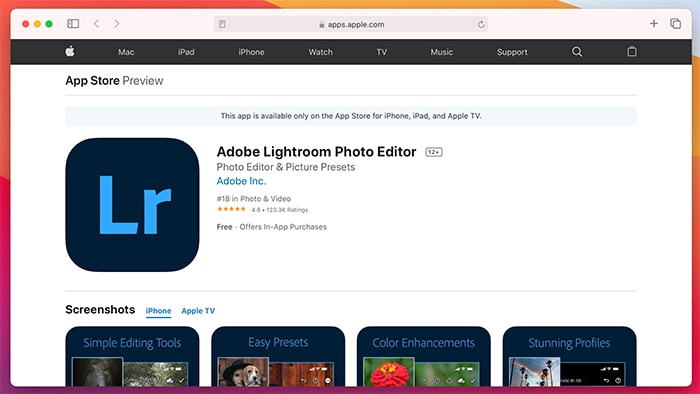Open the Stunning Profiles screenshot
The height and width of the screenshot is (394, 700).
tap(570, 356)
